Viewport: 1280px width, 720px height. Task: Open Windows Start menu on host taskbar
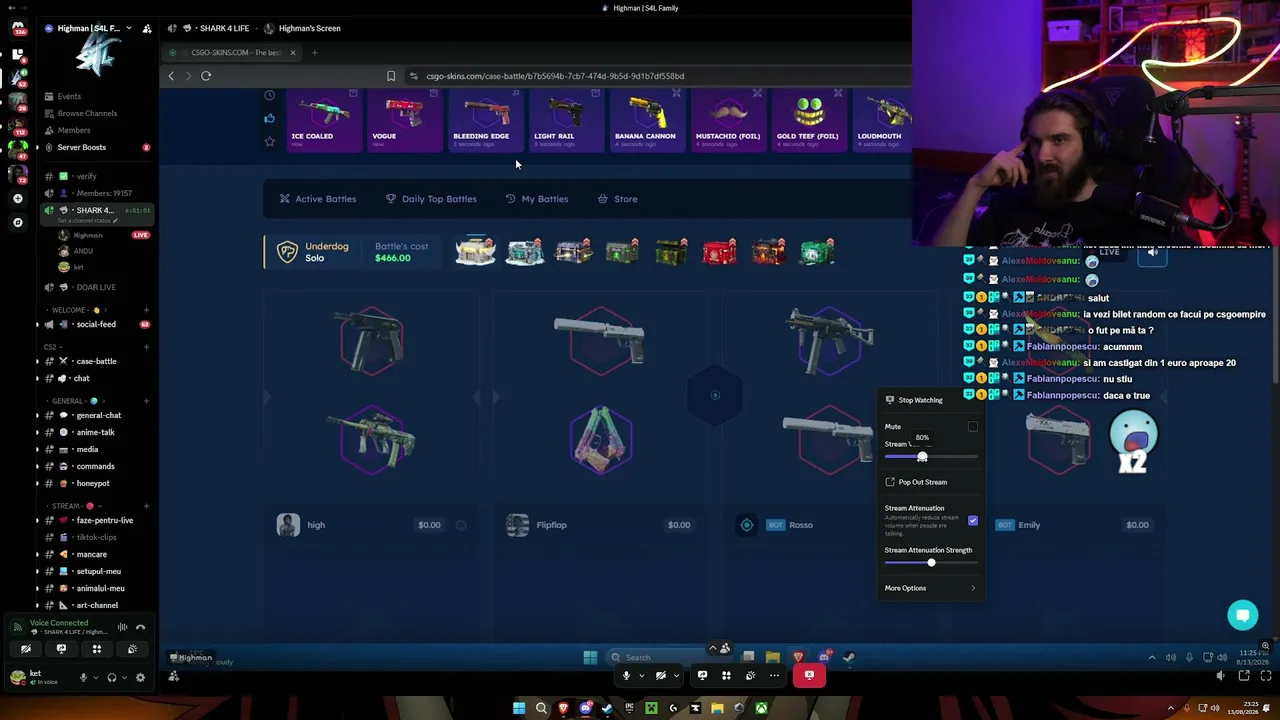519,709
